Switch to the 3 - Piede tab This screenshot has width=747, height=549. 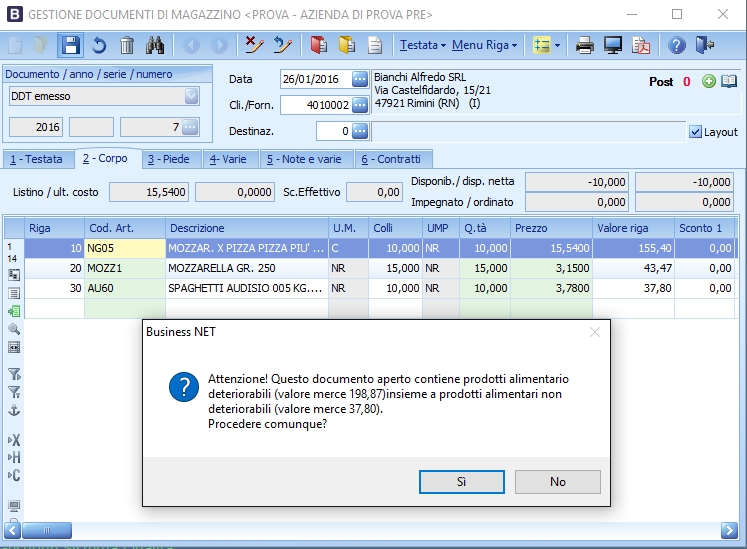[168, 159]
